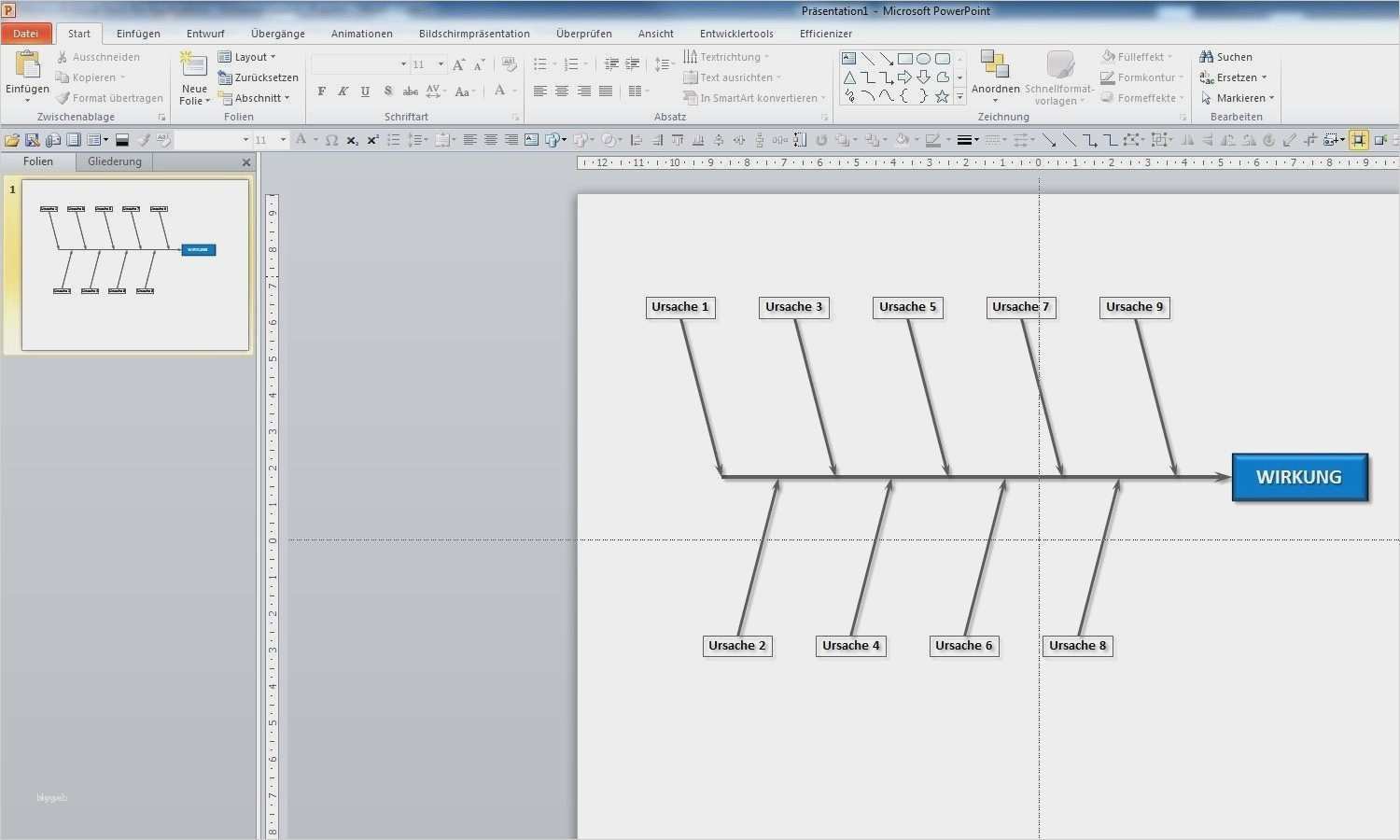Switch to the Ansicht ribbon tab
This screenshot has width=1400, height=840.
[656, 34]
